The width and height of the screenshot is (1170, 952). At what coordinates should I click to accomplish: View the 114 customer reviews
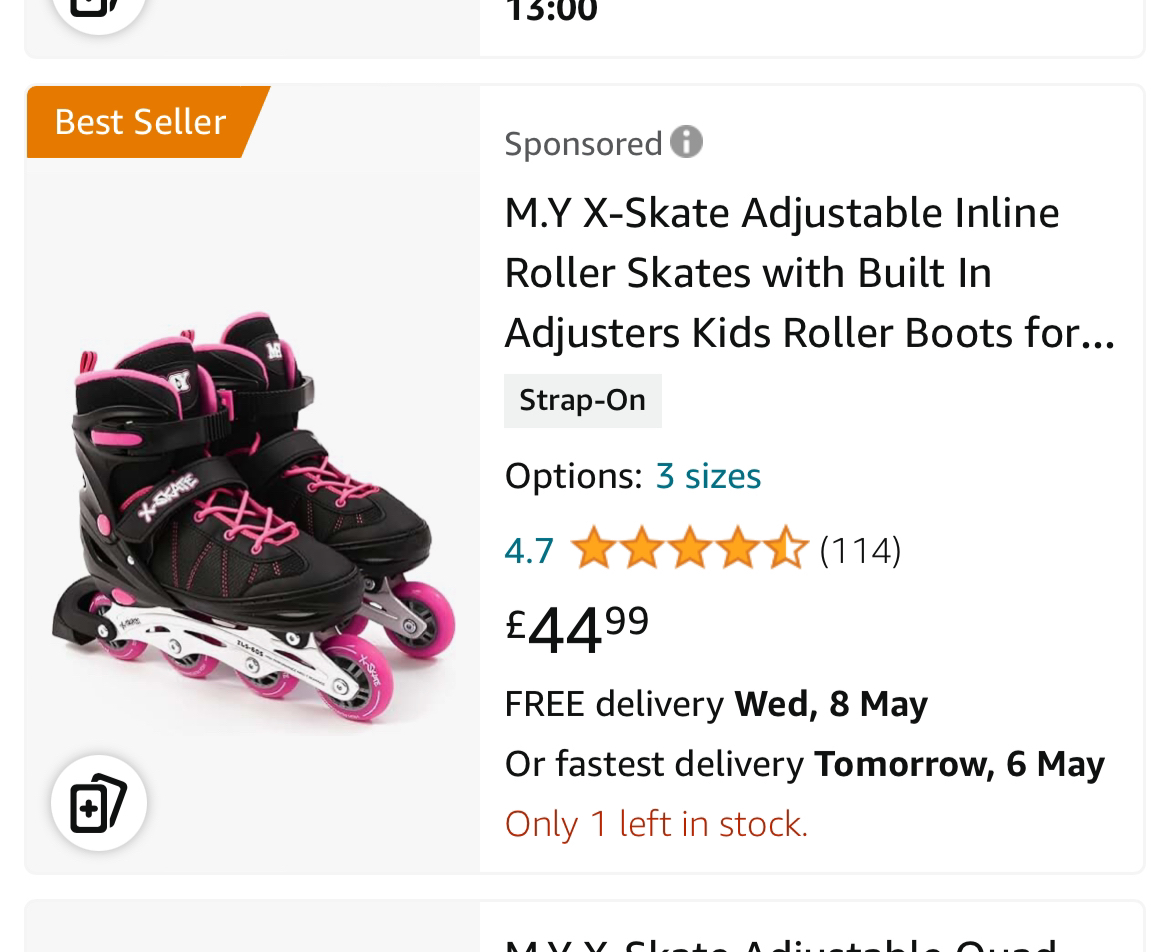click(860, 550)
